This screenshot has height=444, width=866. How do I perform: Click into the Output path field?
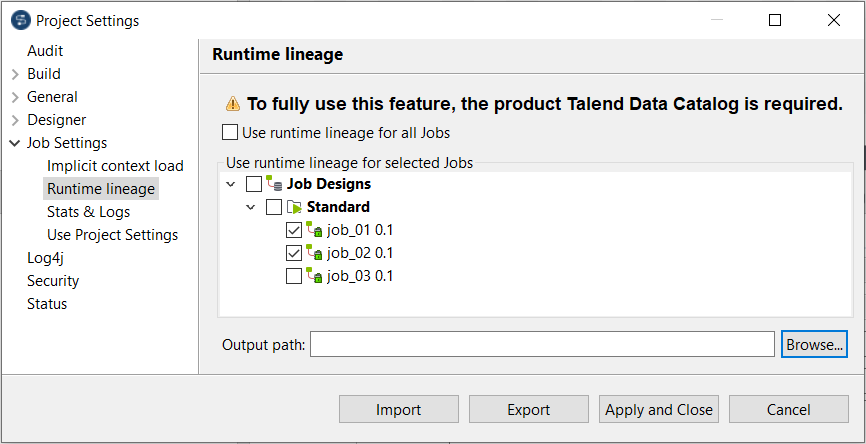542,344
